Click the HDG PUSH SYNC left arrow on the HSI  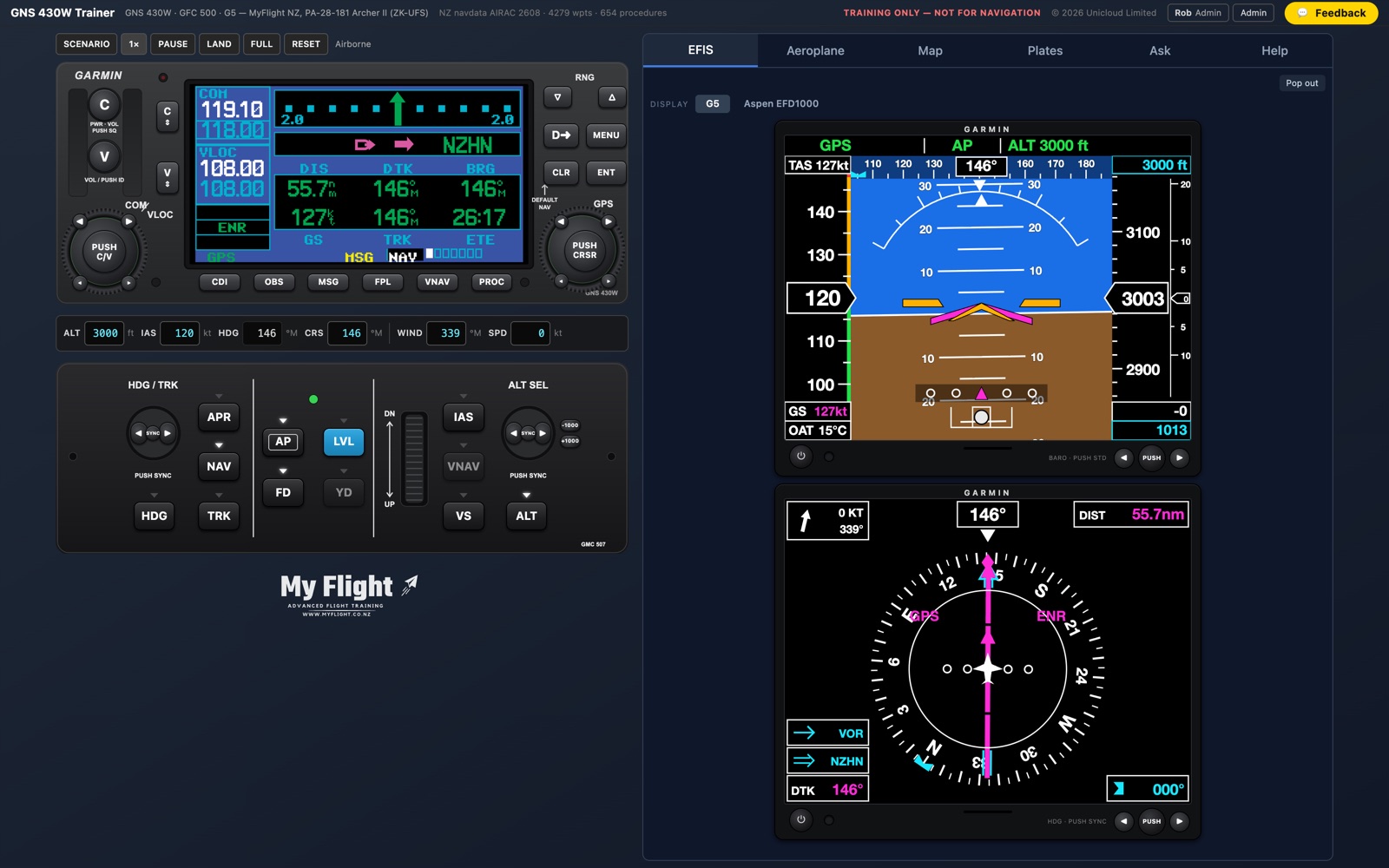pyautogui.click(x=1123, y=821)
